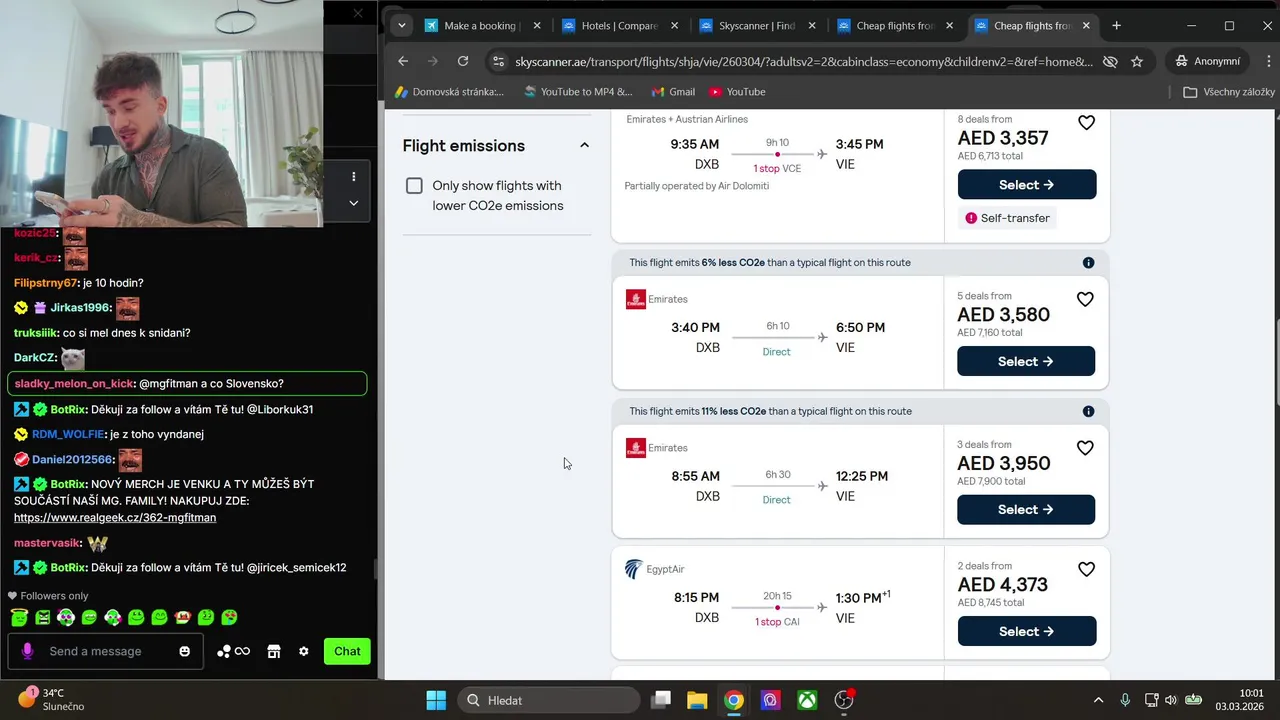The width and height of the screenshot is (1280, 720).
Task: Open info icon for 11% less CO2e banner
Action: [1088, 411]
